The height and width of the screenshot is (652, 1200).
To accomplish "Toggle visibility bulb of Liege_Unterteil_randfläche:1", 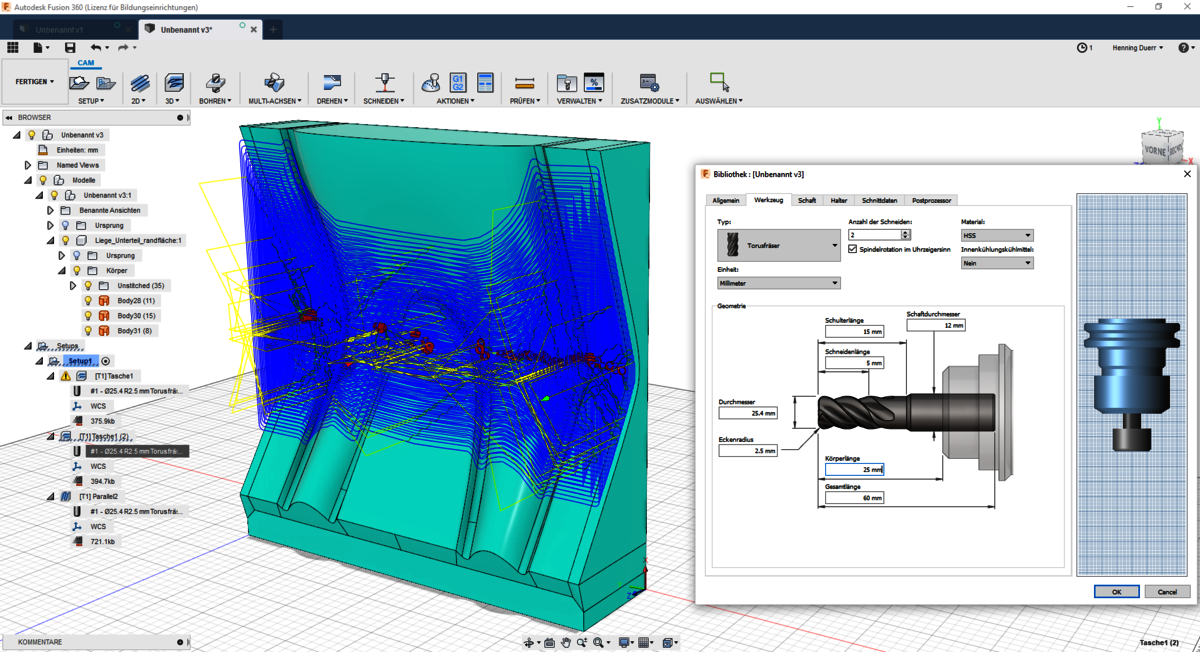I will [x=65, y=240].
